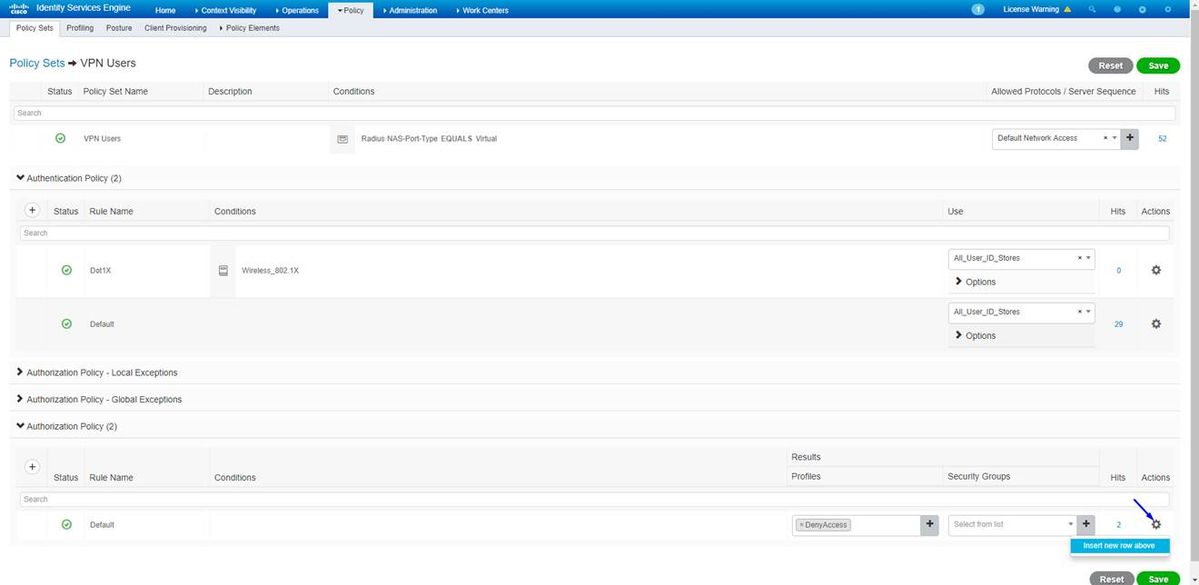Click plus button next to Security Groups list

1087,525
